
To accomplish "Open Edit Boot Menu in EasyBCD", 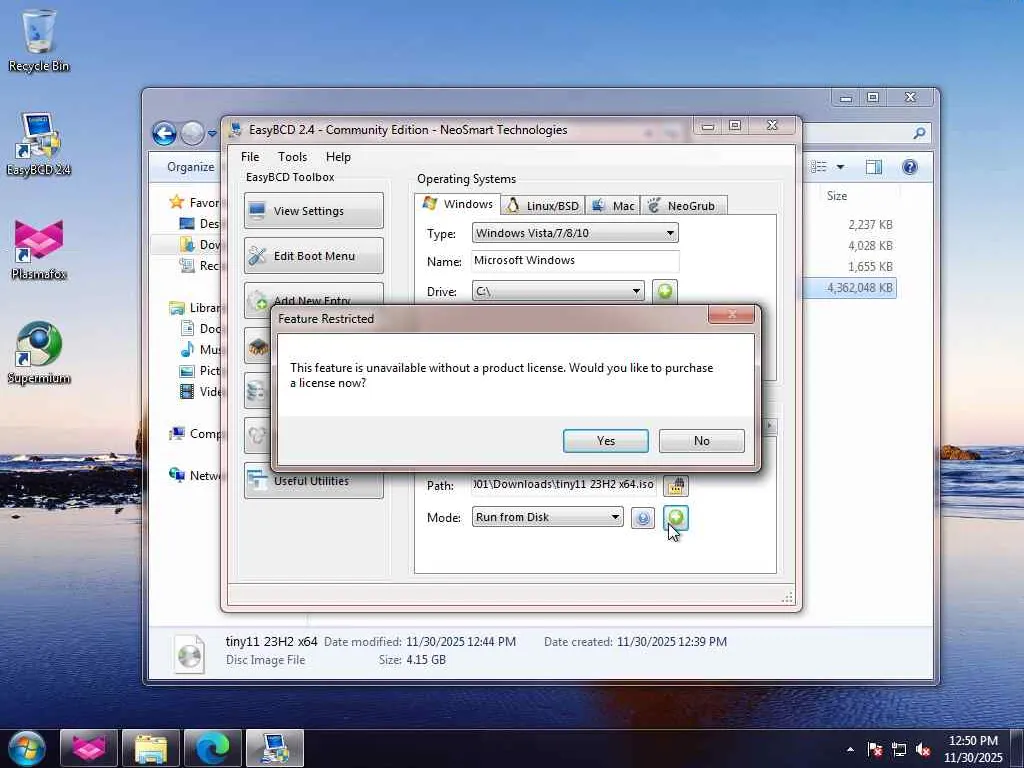I will [313, 255].
